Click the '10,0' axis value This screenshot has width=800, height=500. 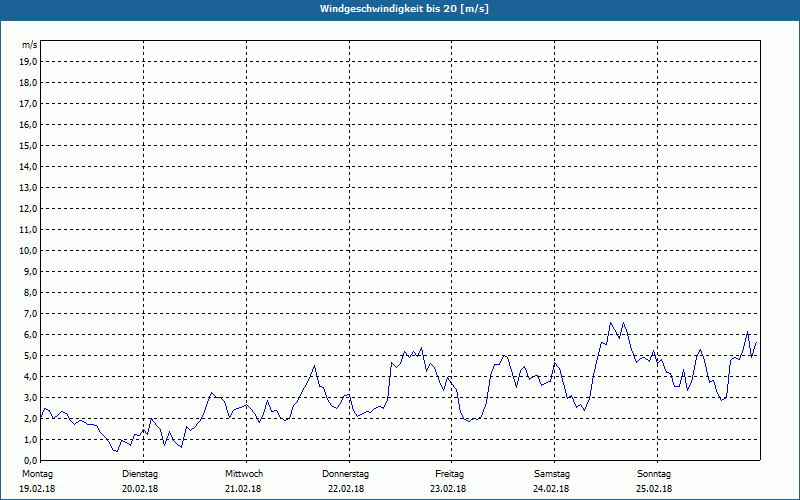28,251
